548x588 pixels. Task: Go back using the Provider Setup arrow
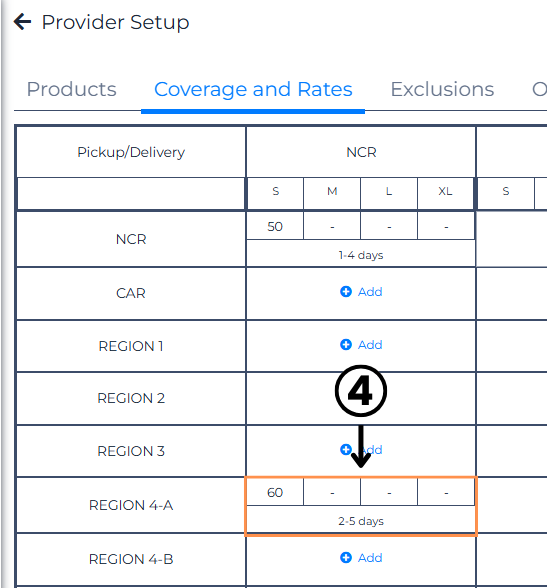pos(23,22)
